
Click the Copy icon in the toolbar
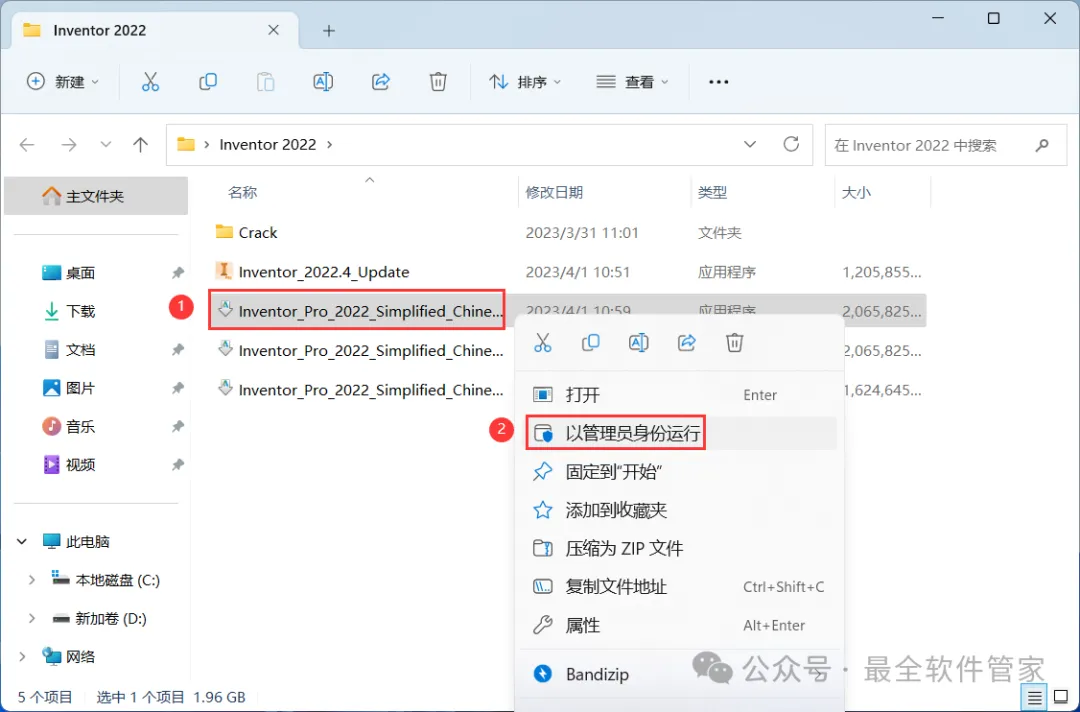click(x=207, y=82)
